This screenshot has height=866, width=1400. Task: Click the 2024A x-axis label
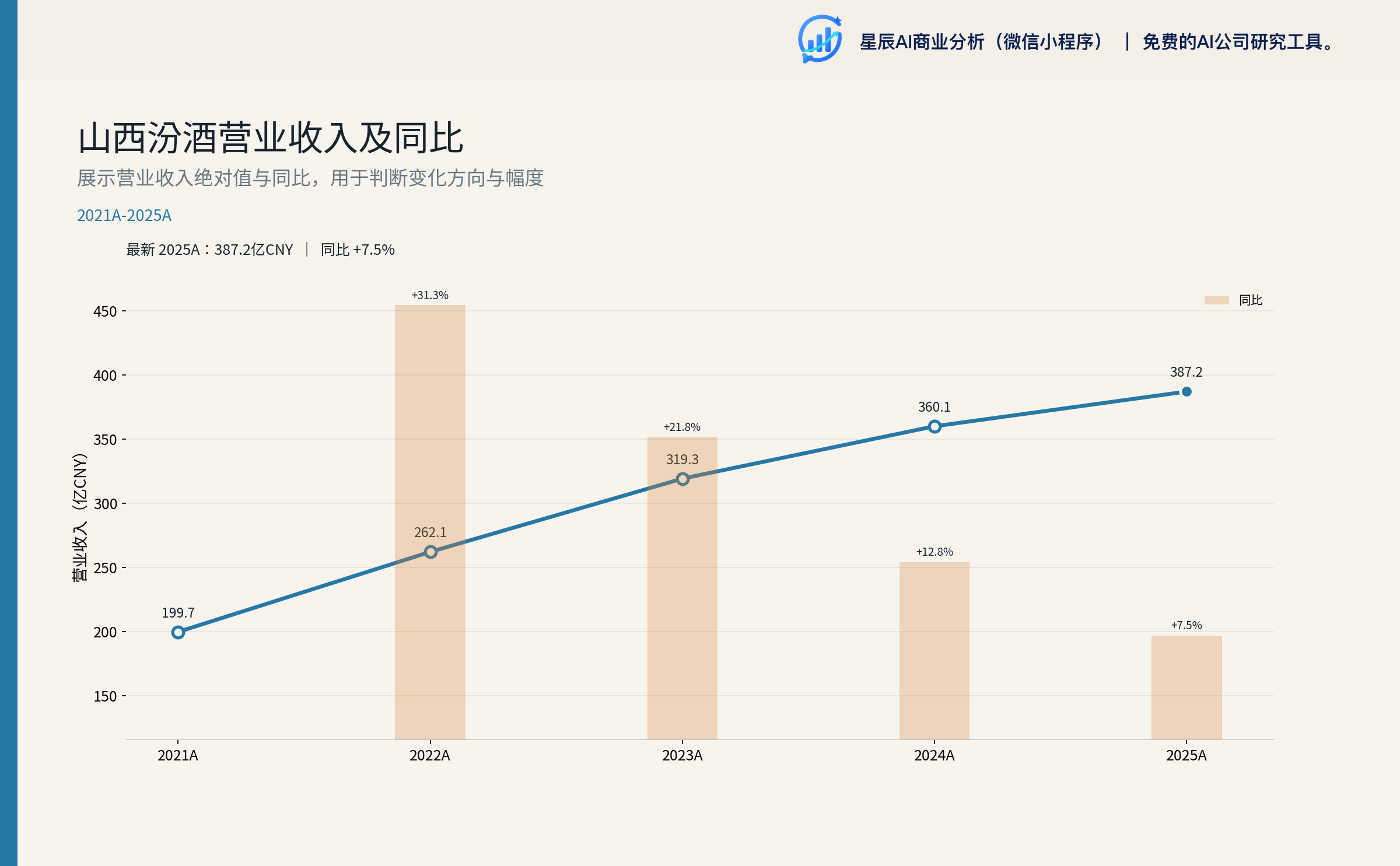[935, 756]
